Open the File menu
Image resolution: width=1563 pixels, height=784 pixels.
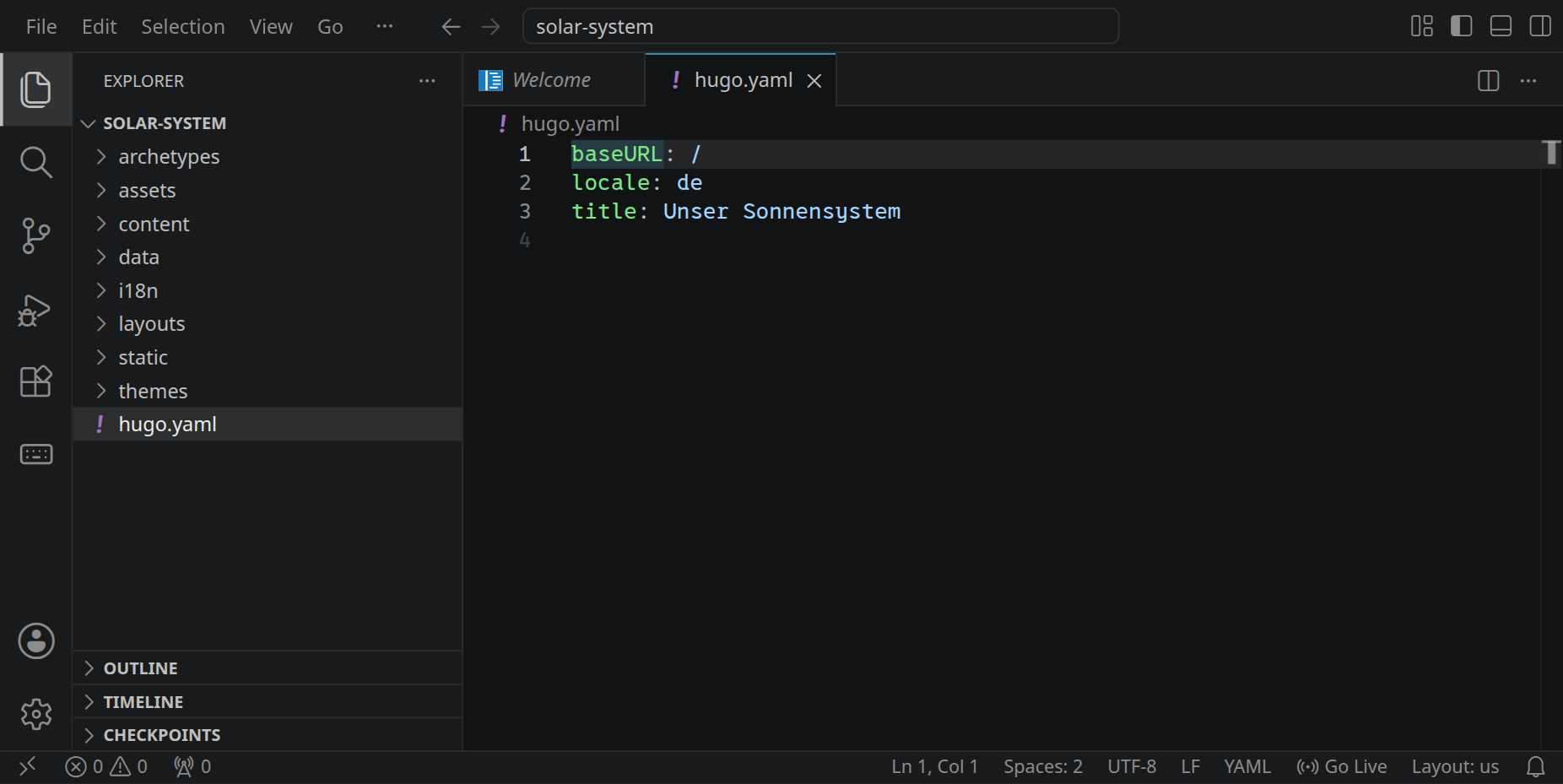41,27
